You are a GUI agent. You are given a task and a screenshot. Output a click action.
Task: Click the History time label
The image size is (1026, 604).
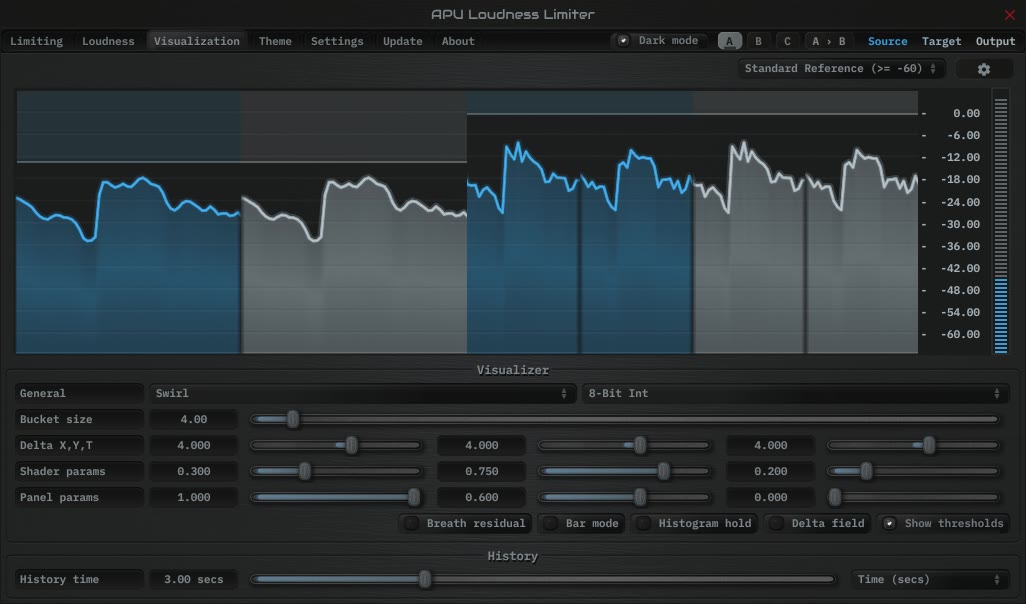(x=79, y=579)
